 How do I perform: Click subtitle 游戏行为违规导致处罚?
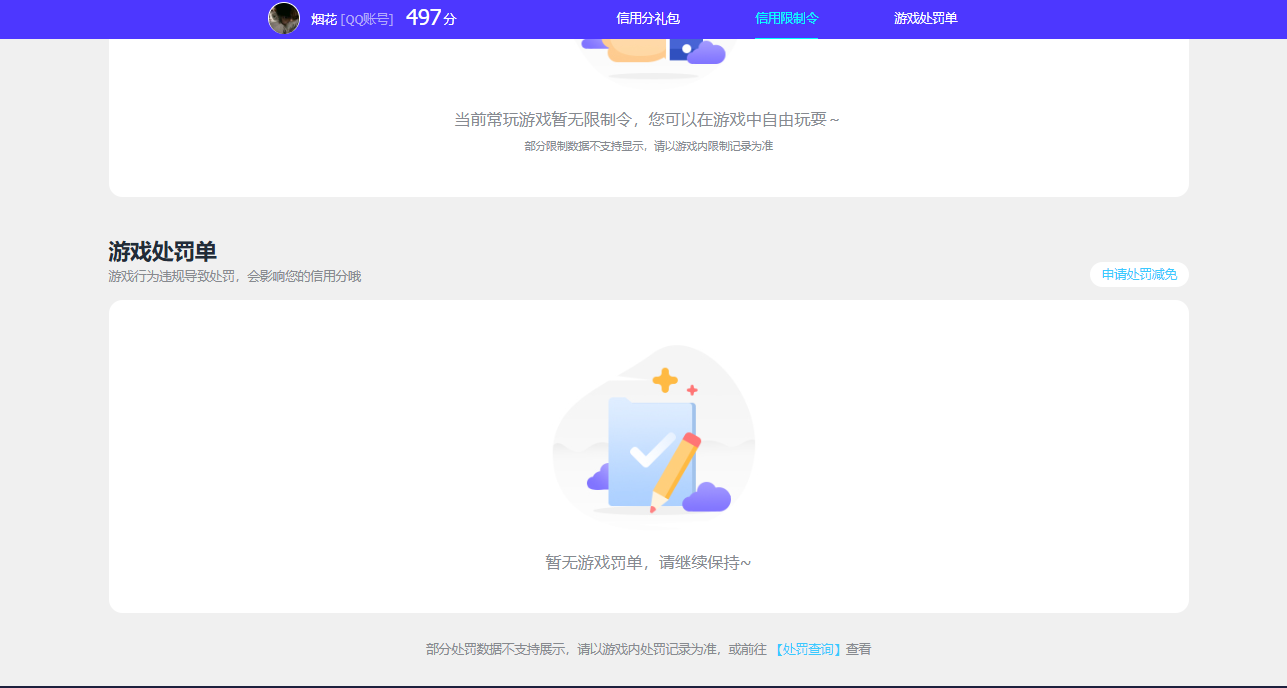(172, 277)
